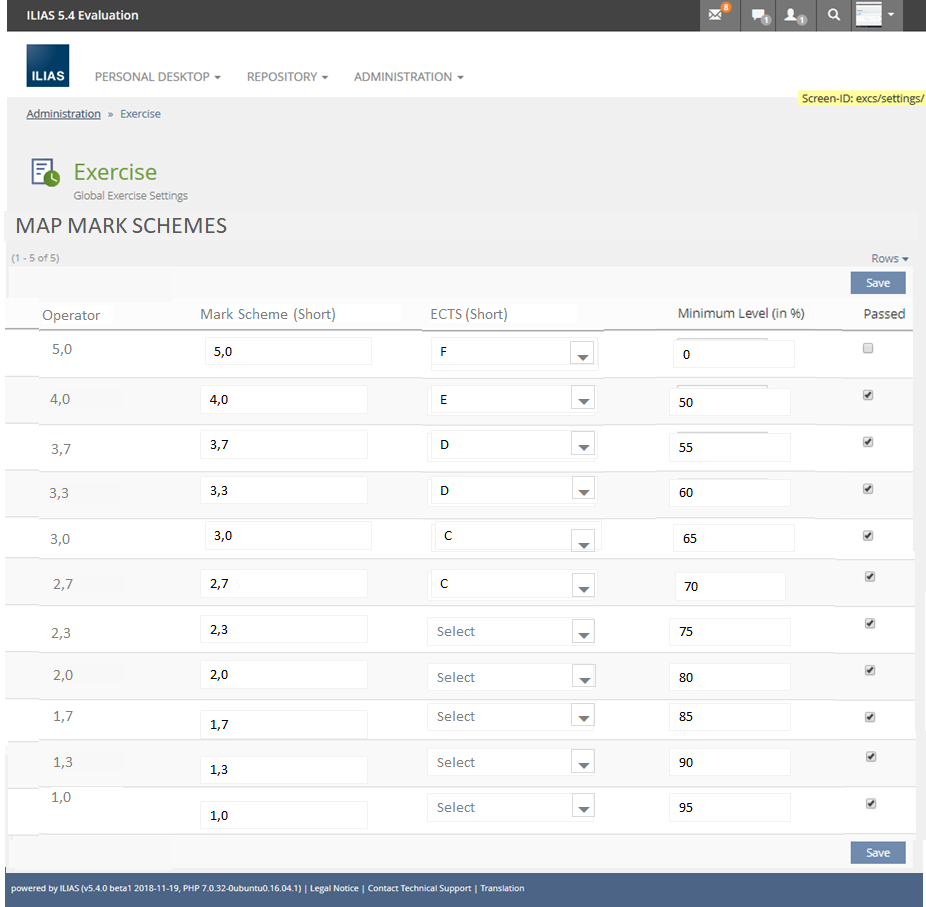Uncheck the Passed box for mark 3,0

(x=868, y=535)
